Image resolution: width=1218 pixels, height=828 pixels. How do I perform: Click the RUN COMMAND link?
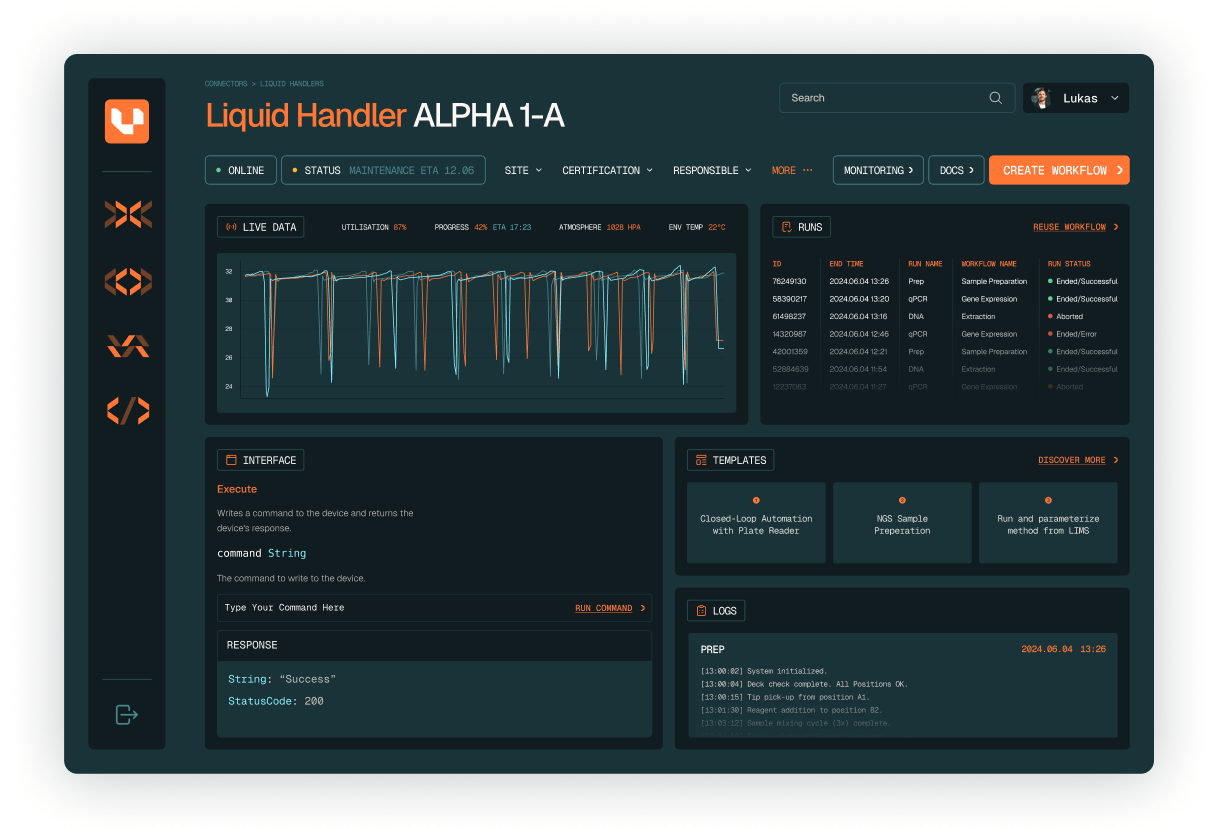tap(604, 607)
